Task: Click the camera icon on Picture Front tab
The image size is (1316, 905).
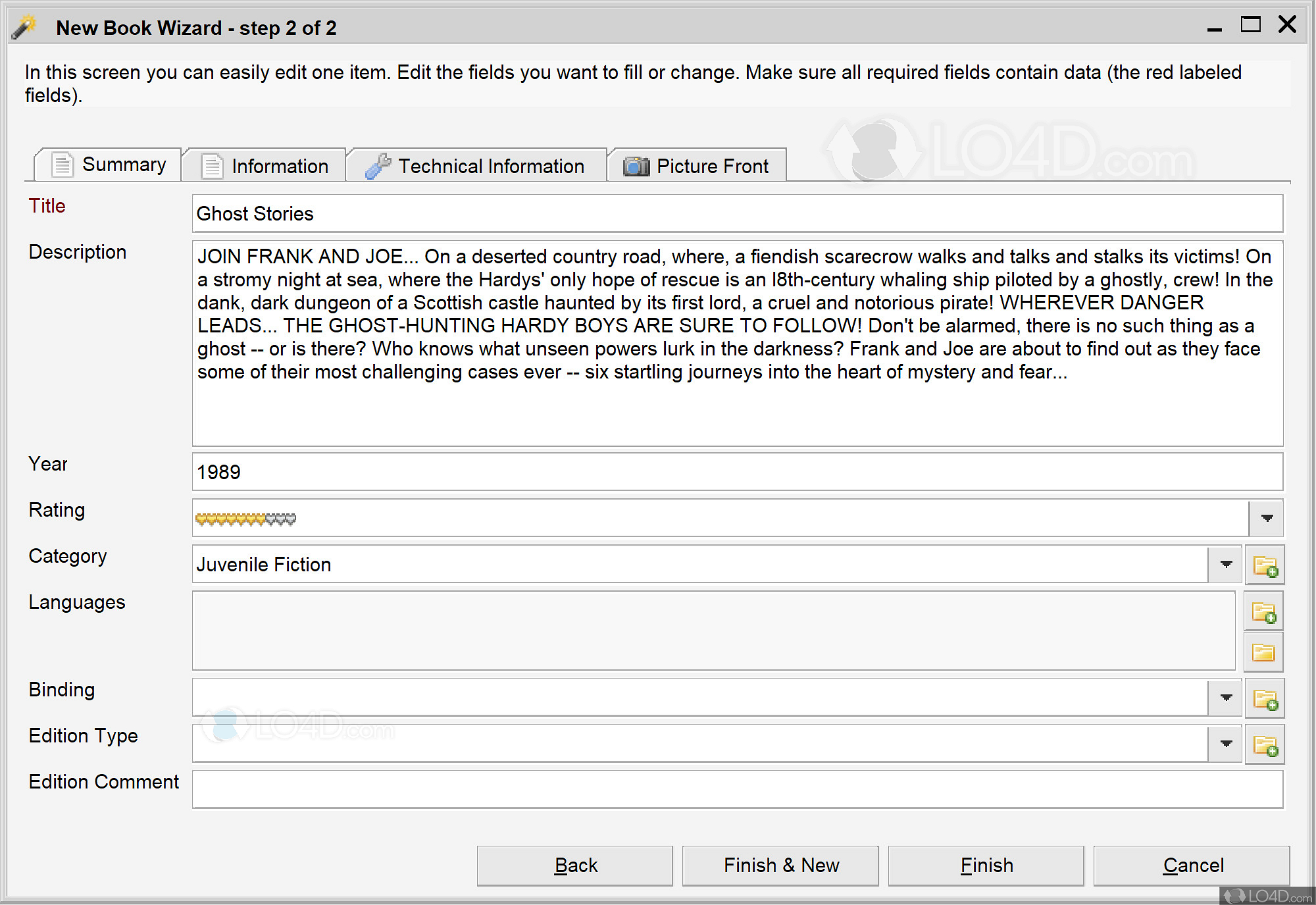Action: click(x=636, y=167)
